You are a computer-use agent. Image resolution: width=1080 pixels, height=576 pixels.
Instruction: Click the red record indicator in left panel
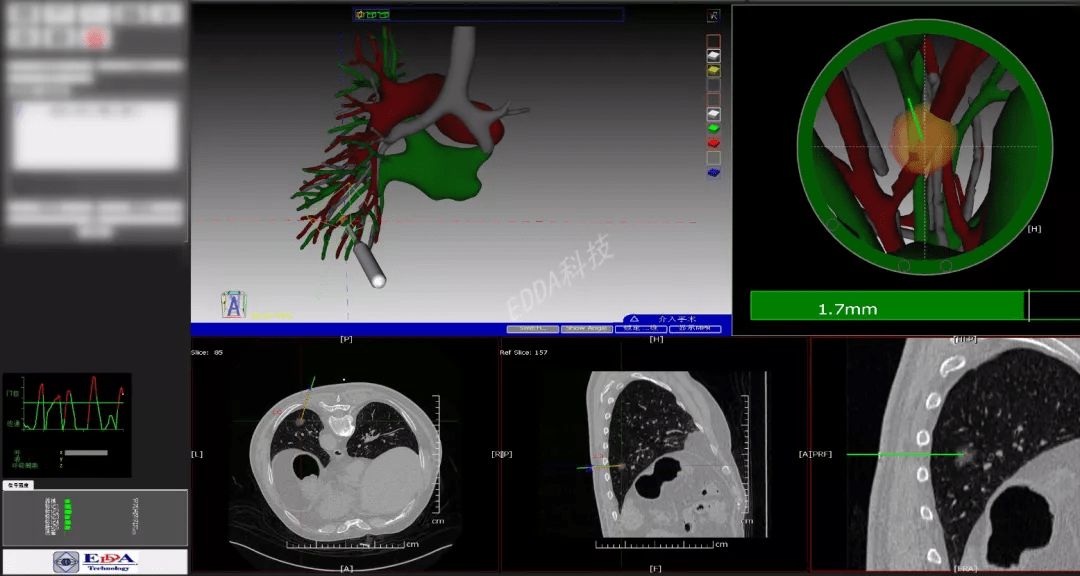coord(95,38)
